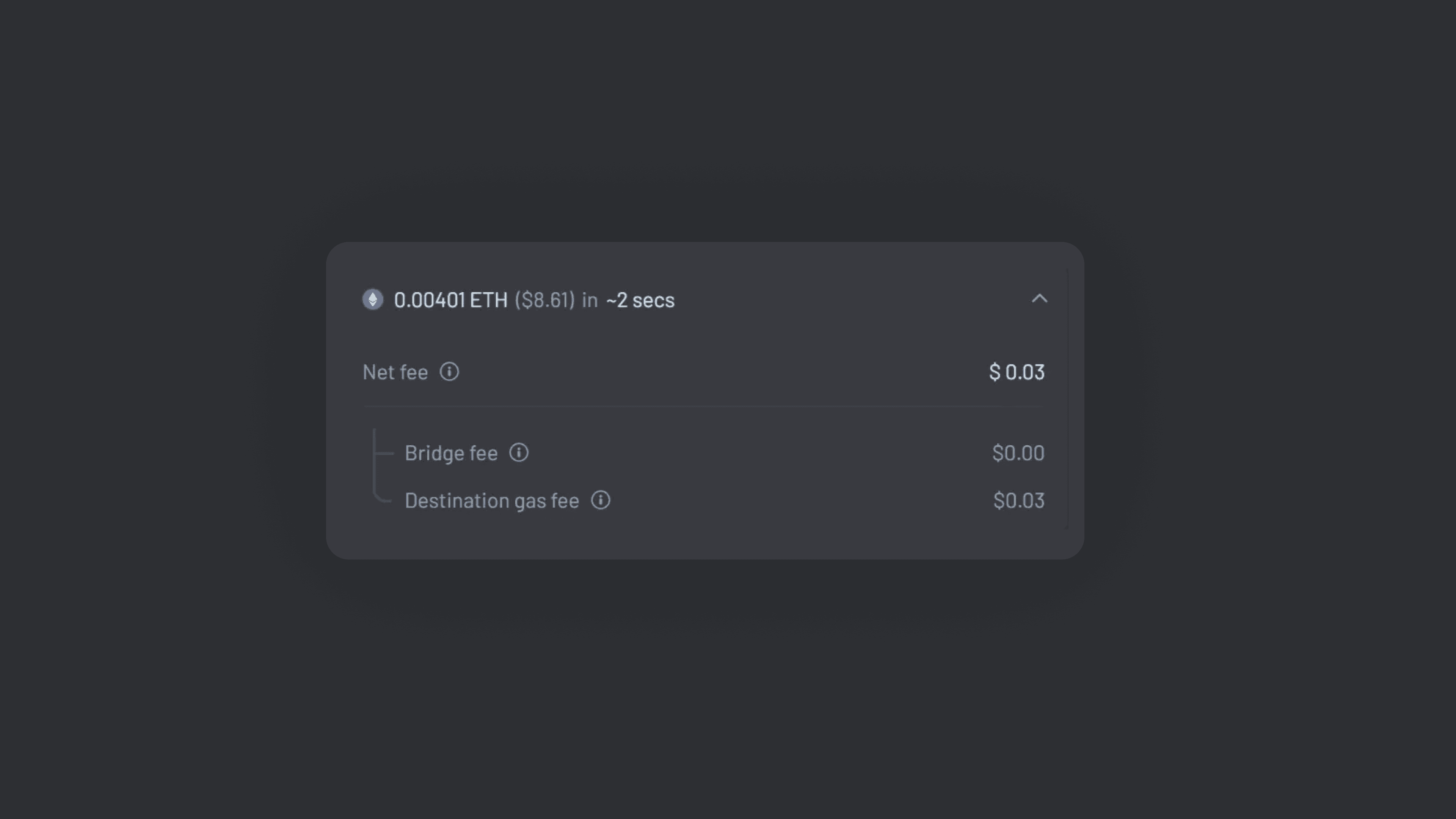Select the Net fee label
The width and height of the screenshot is (1456, 819).
(x=395, y=372)
